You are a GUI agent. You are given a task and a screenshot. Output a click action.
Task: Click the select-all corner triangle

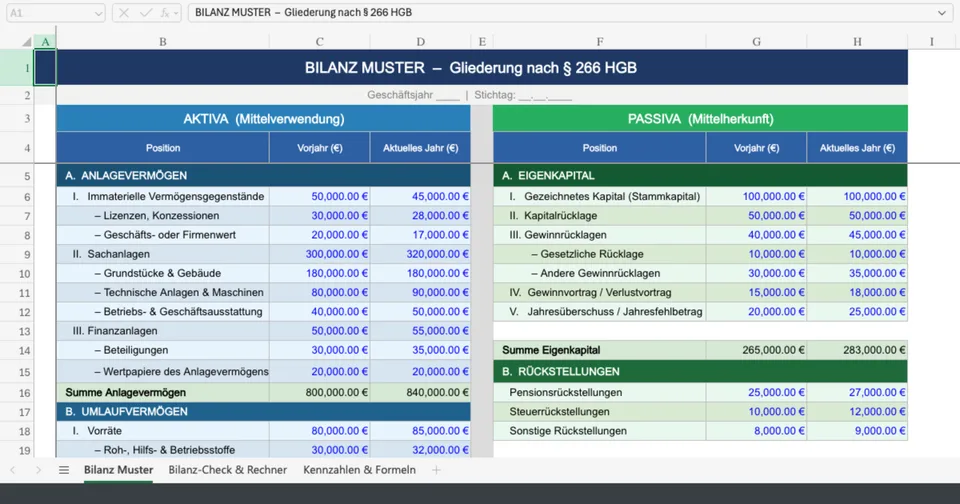click(27, 42)
